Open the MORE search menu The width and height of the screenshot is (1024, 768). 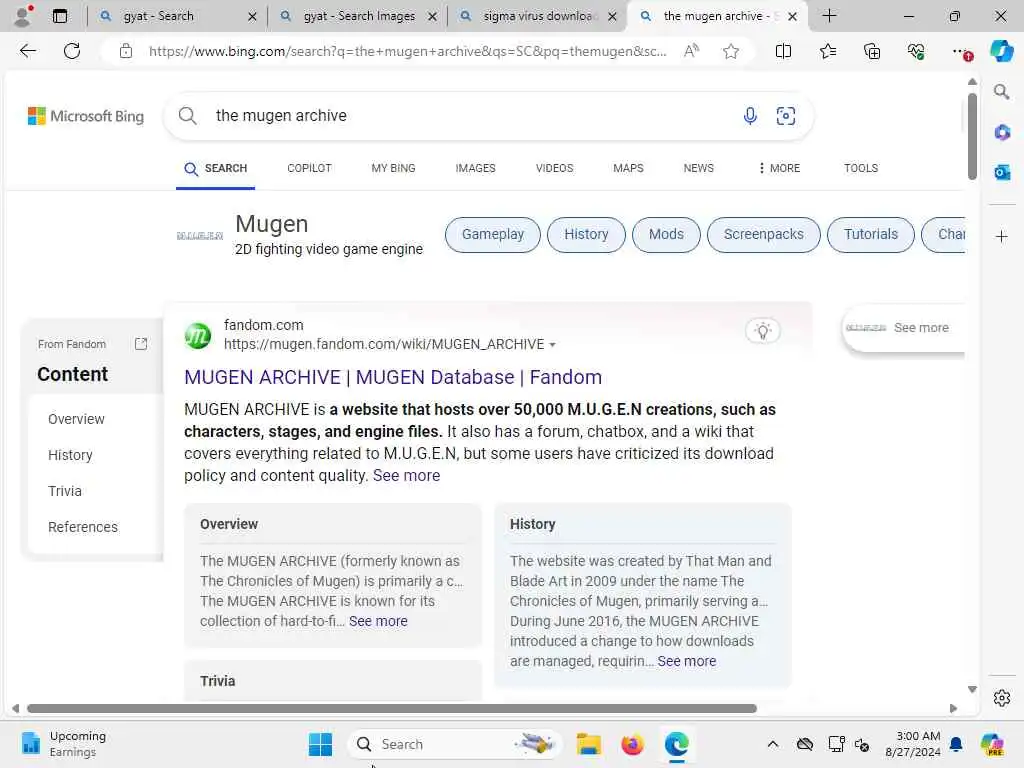tap(778, 168)
